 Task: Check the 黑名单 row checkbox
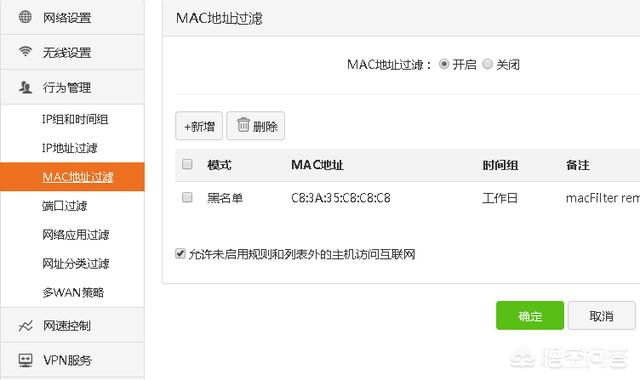[187, 198]
